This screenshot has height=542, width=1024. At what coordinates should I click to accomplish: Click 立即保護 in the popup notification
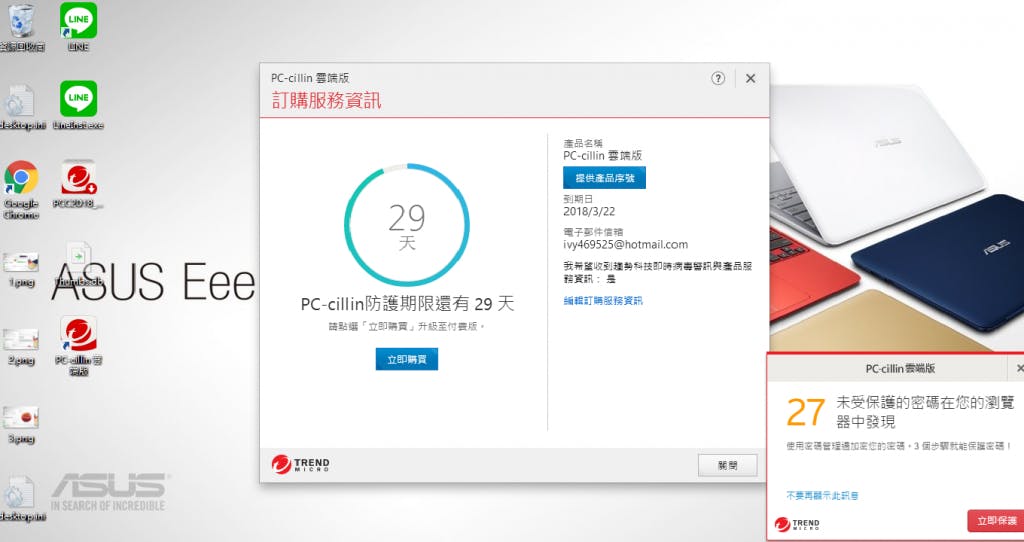[995, 521]
